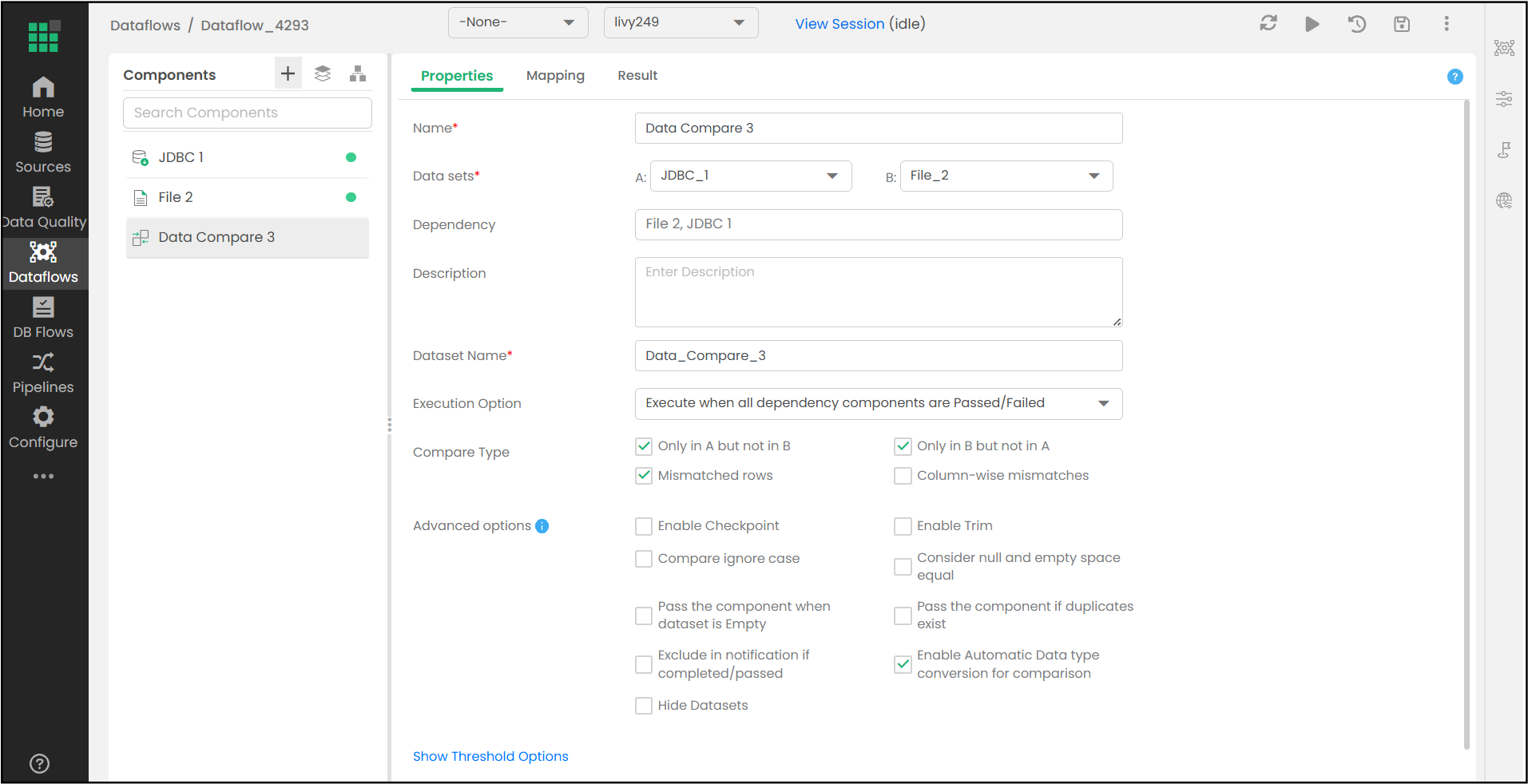
Task: Click the View Session link
Action: pos(839,24)
